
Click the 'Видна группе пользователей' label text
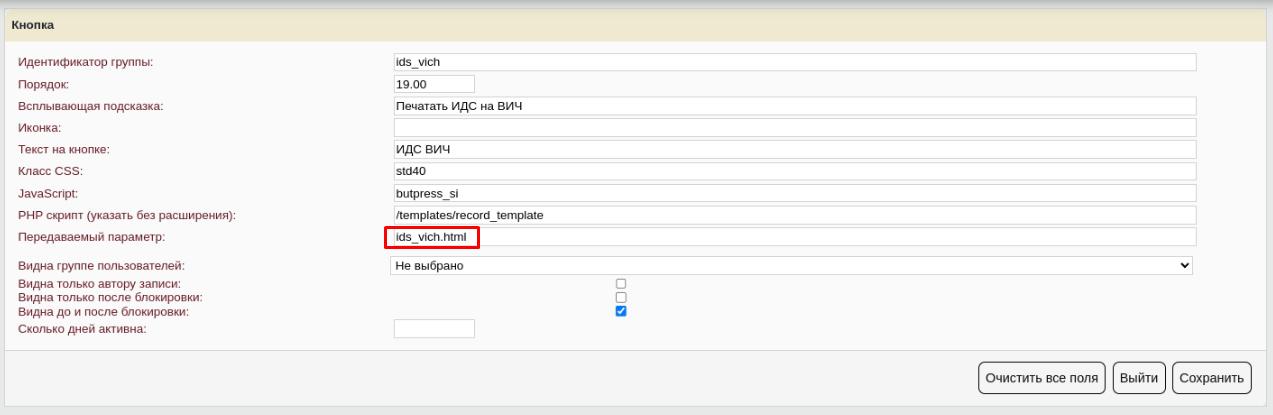101,266
